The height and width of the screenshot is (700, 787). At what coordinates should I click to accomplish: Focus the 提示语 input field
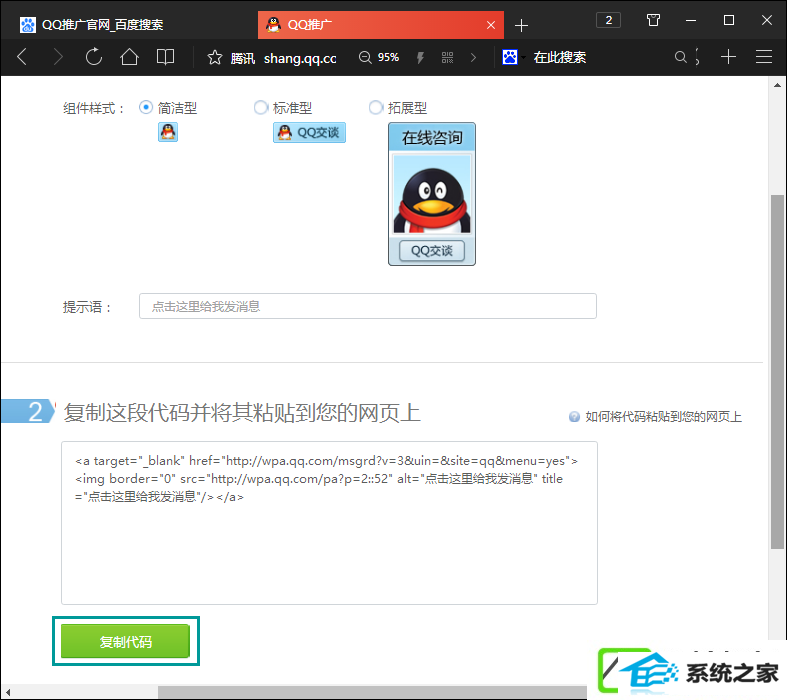tap(368, 306)
